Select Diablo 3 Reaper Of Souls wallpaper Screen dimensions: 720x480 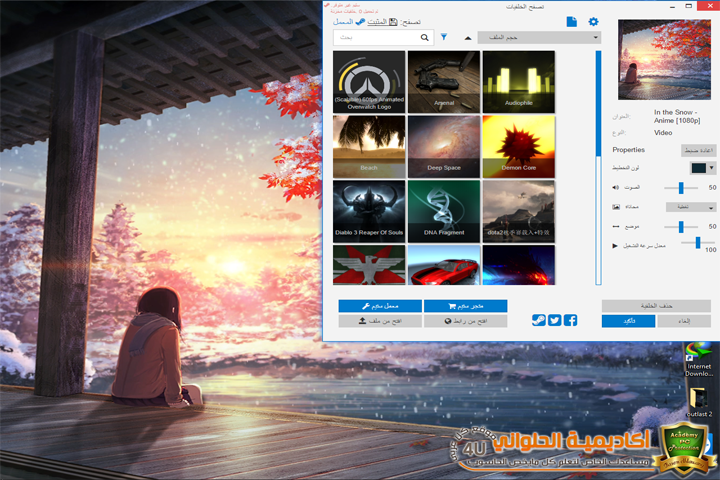369,211
